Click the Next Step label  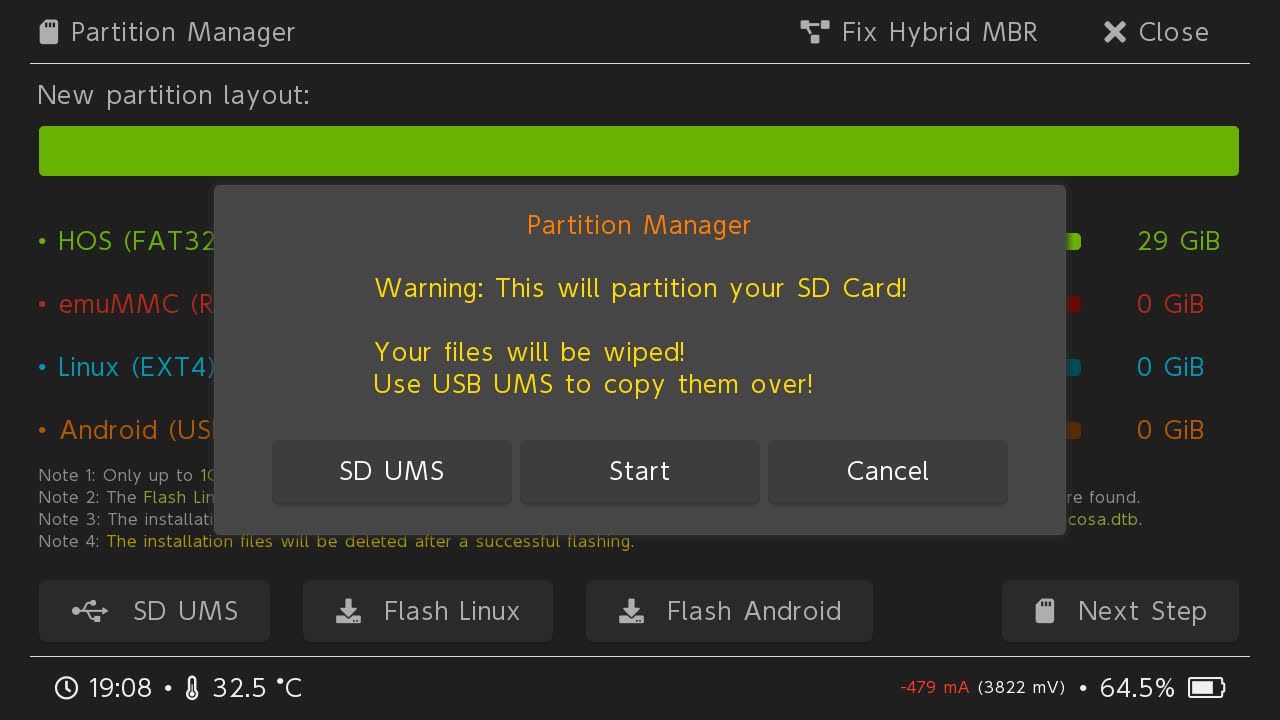1142,611
